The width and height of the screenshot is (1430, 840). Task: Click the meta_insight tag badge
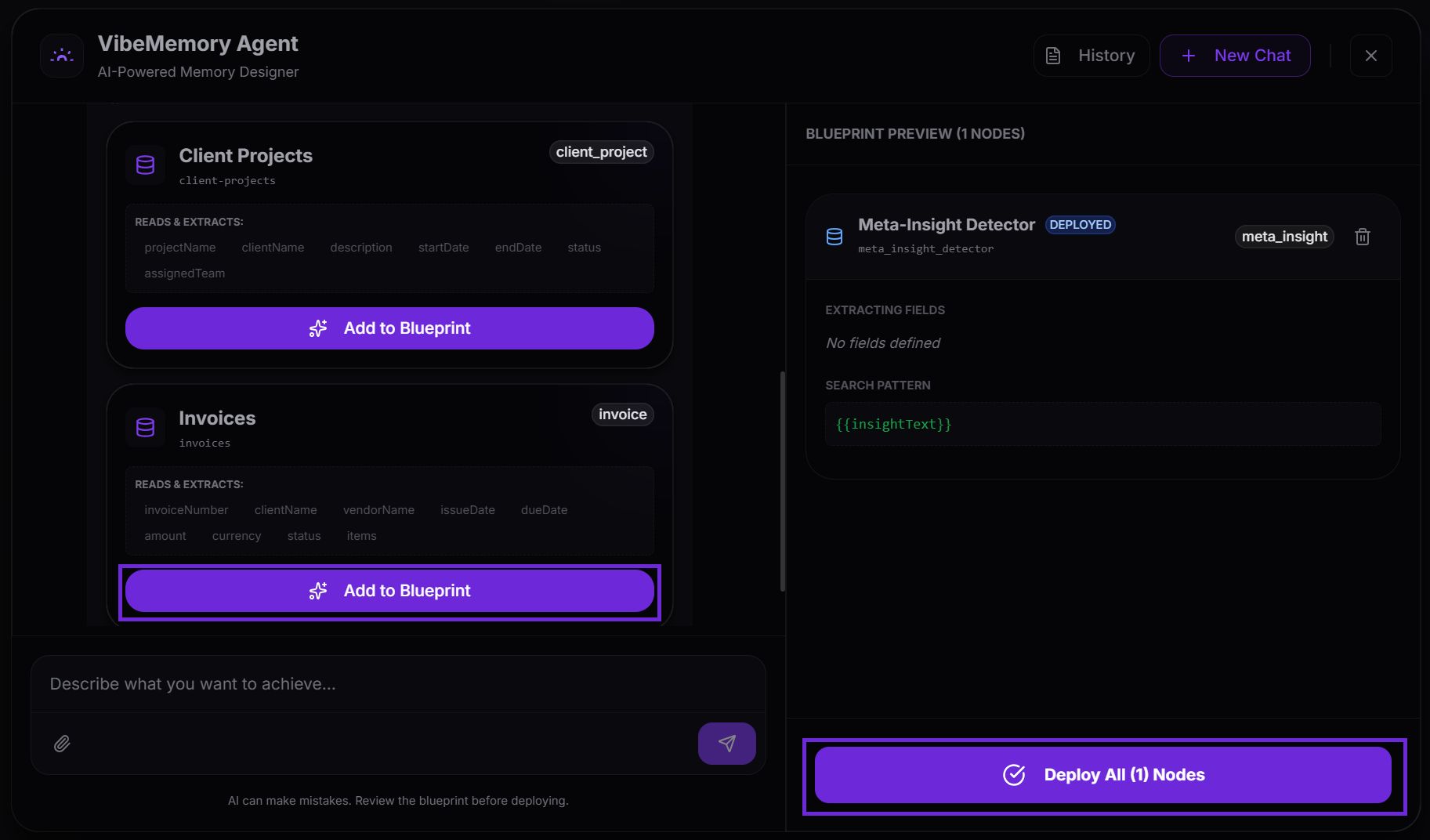[x=1283, y=237]
